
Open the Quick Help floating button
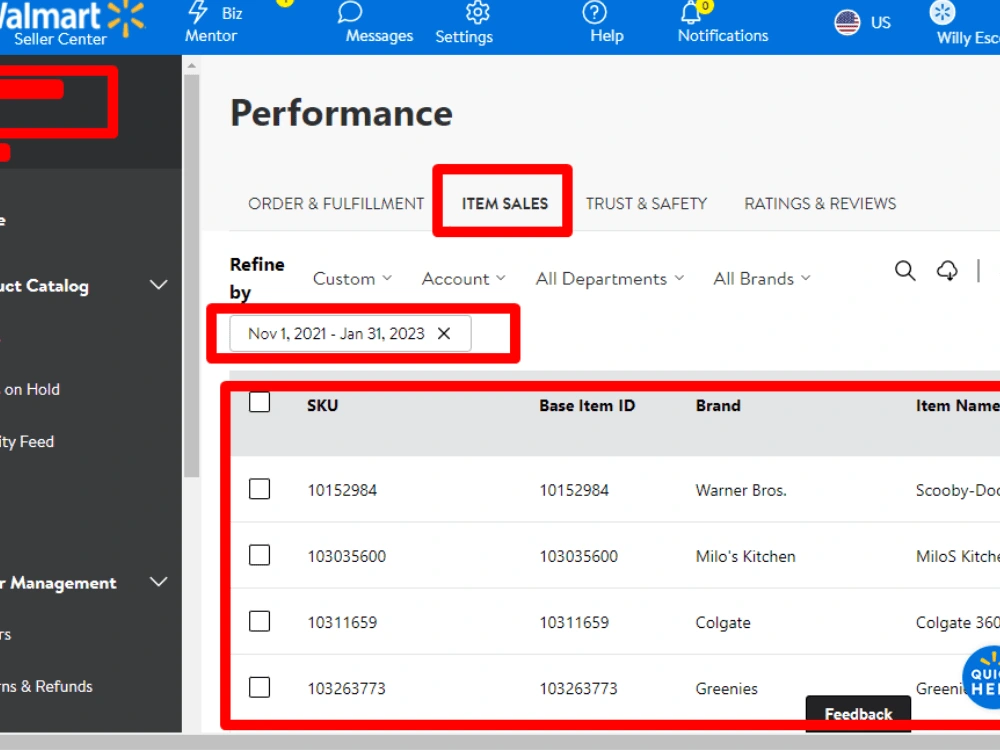(x=982, y=677)
